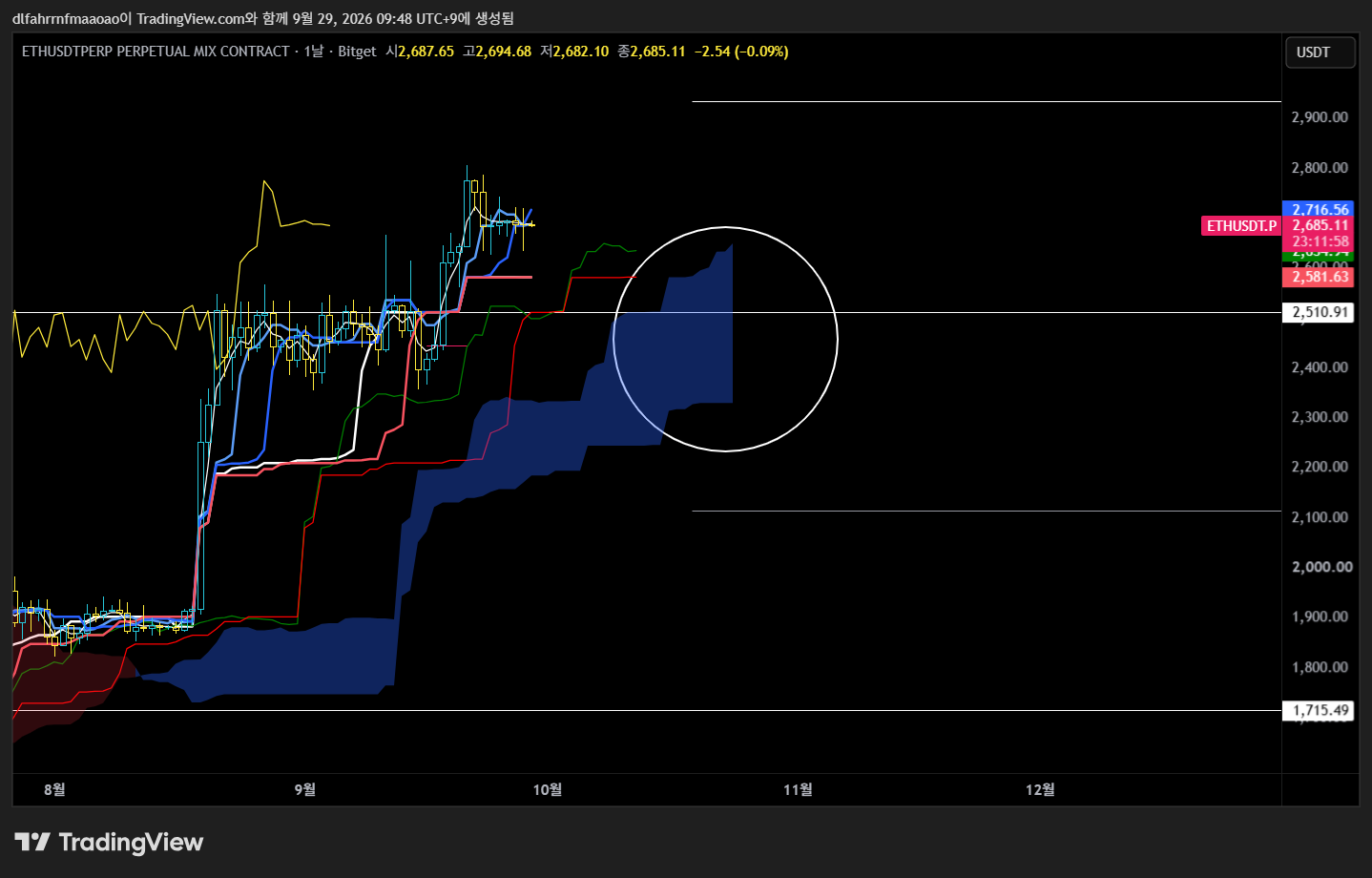Screen dimensions: 1372x878
Task: Click the 12월 time axis marker
Action: pyautogui.click(x=1040, y=789)
